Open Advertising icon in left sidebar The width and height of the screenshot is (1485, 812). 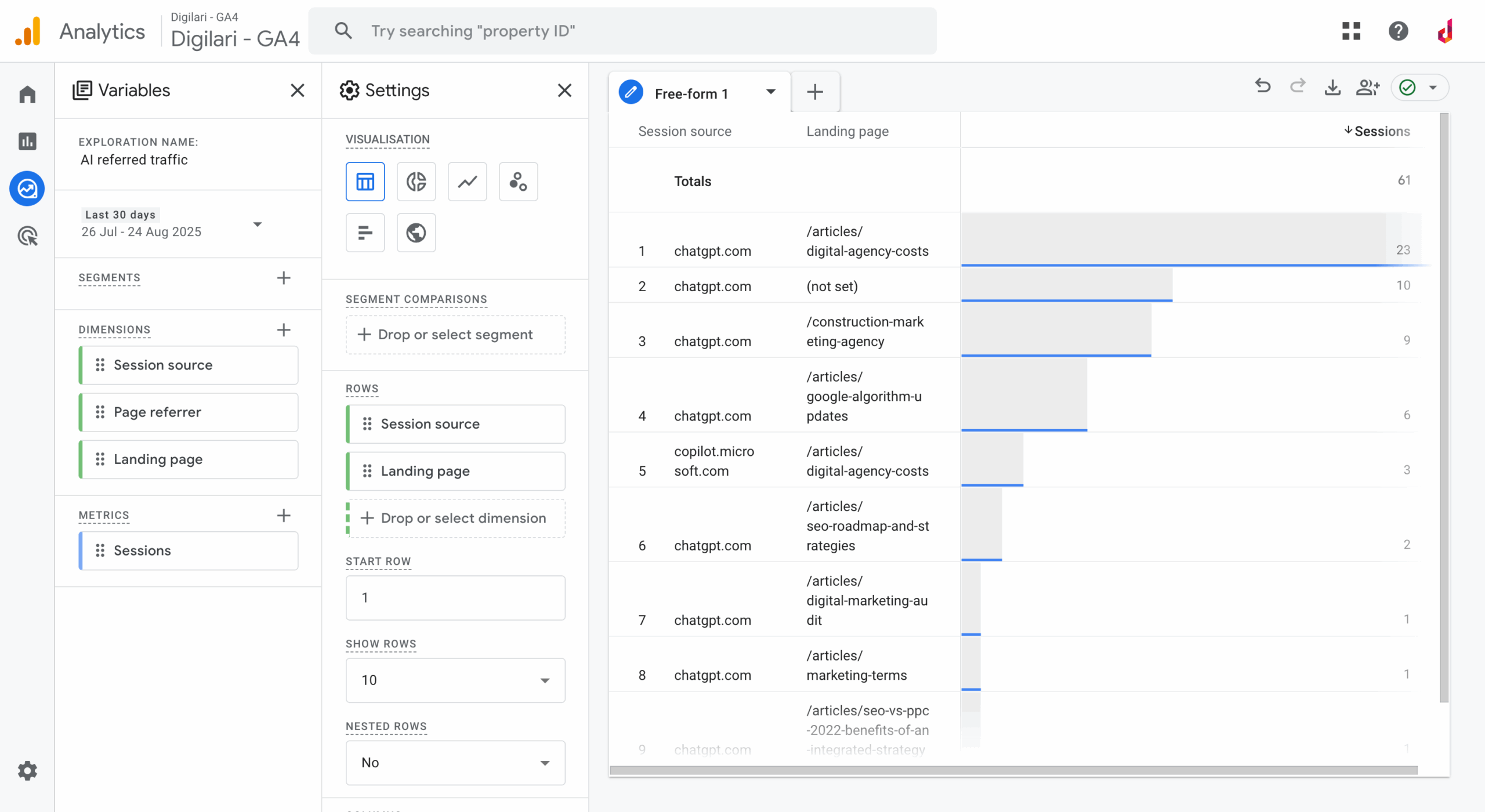click(27, 236)
